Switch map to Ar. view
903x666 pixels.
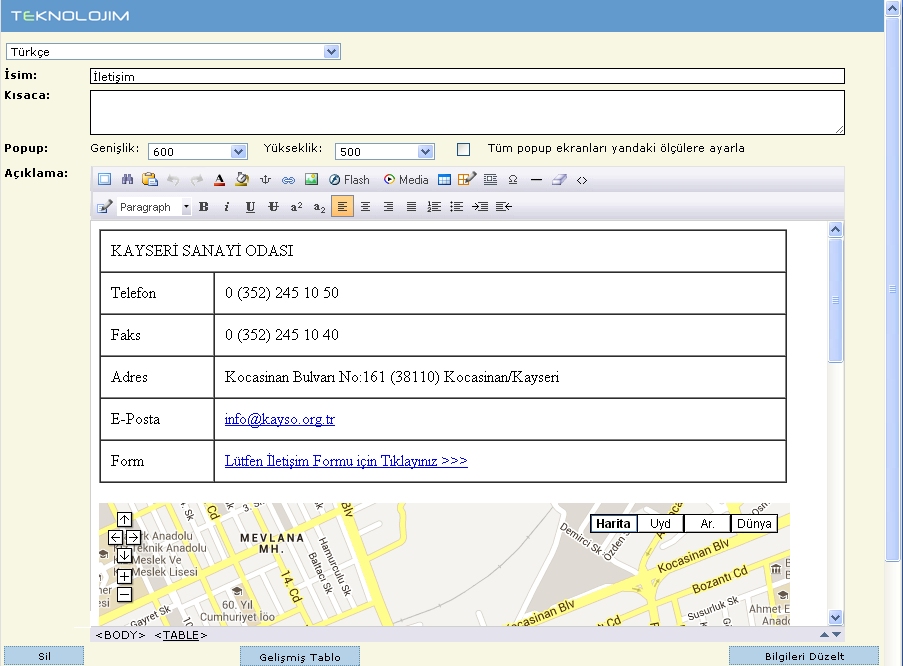click(x=707, y=524)
